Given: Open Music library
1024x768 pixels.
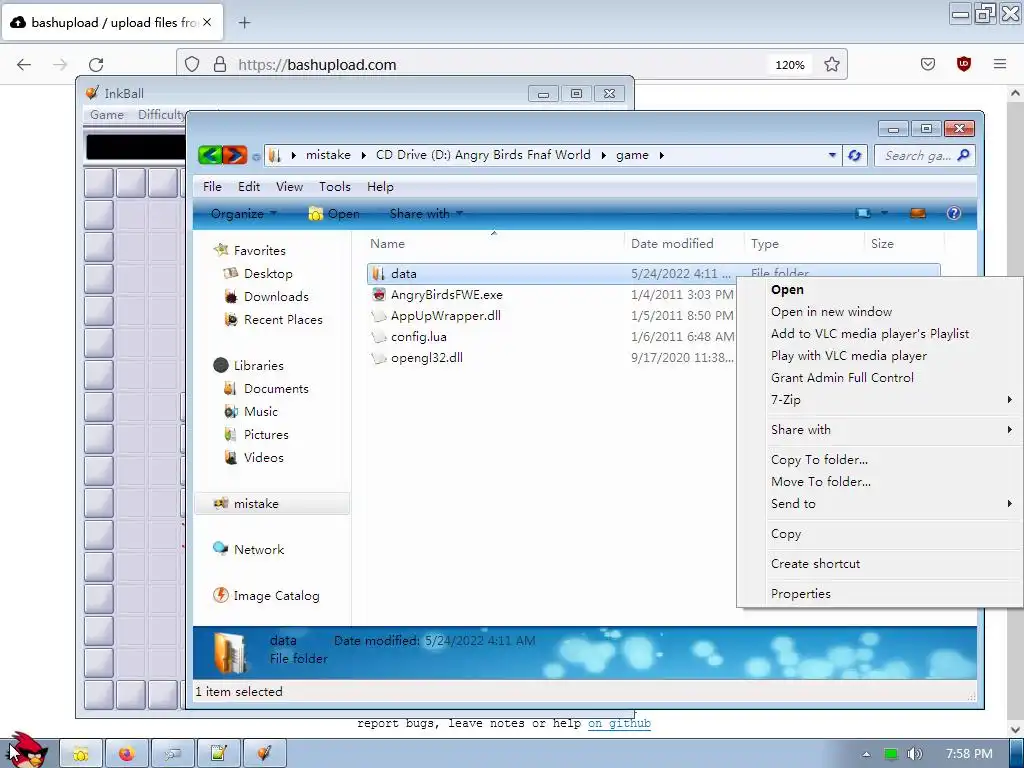Looking at the screenshot, I should [261, 411].
